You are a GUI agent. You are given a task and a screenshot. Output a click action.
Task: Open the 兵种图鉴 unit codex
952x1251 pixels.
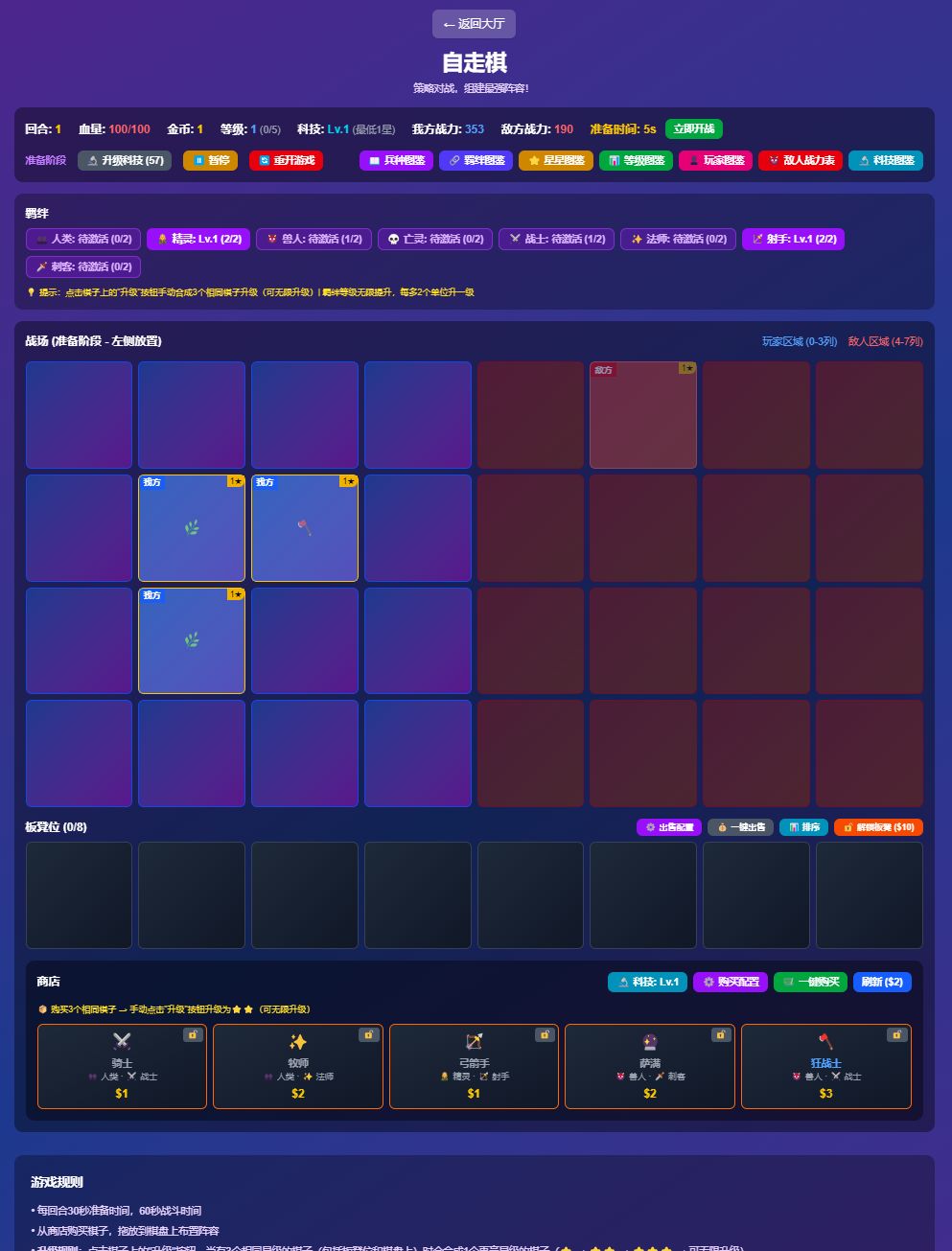point(397,160)
